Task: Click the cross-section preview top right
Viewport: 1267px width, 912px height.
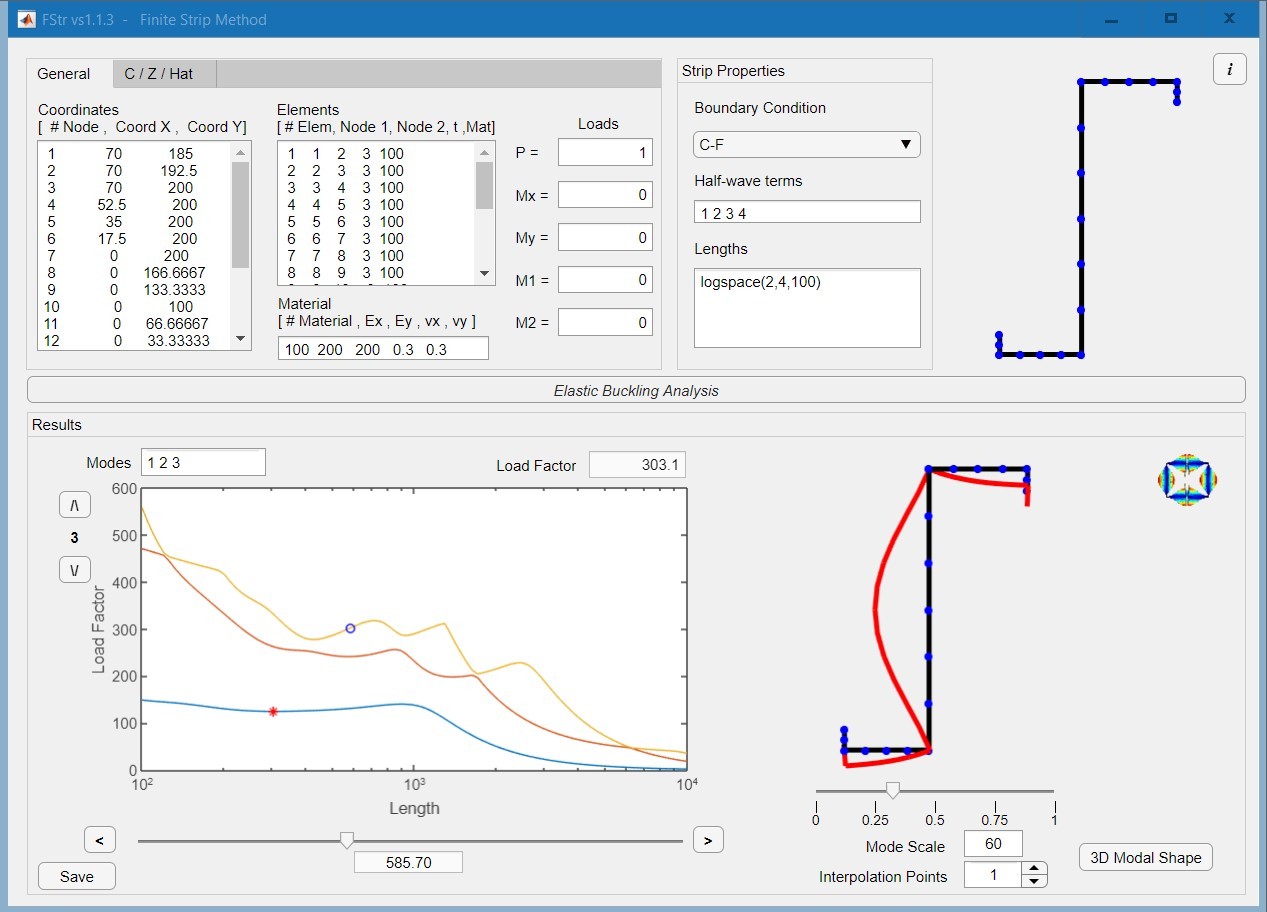Action: [x=1088, y=219]
